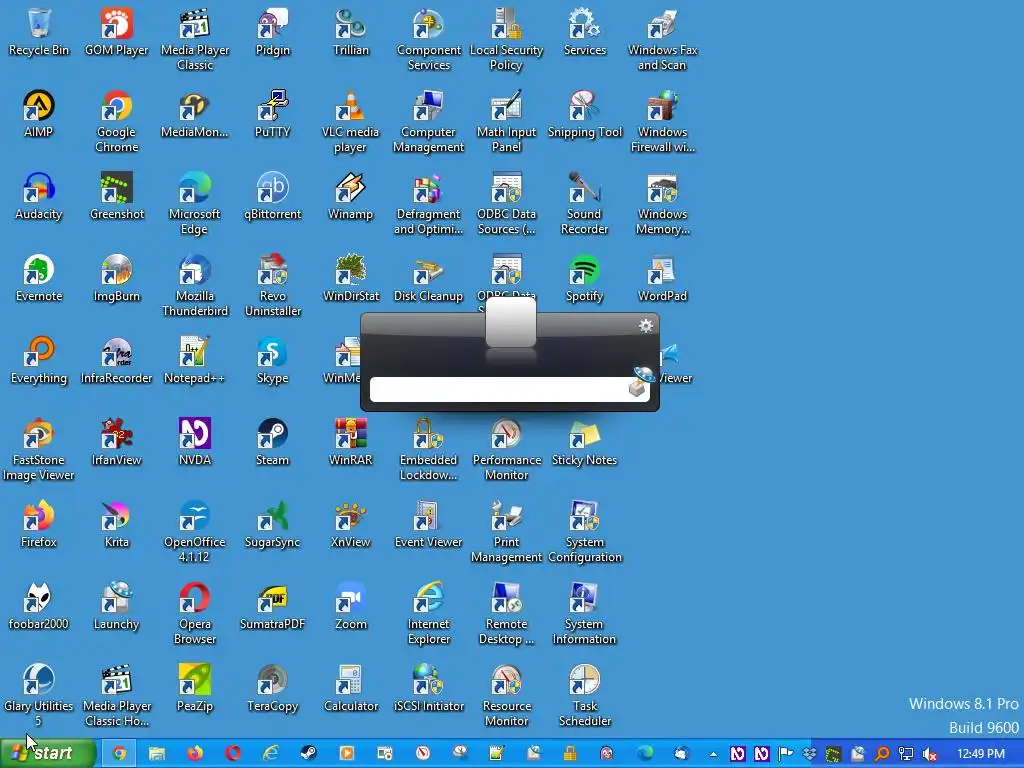This screenshot has width=1024, height=768.
Task: Select the Mozilla Thunderbird shortcut
Action: pos(195,286)
